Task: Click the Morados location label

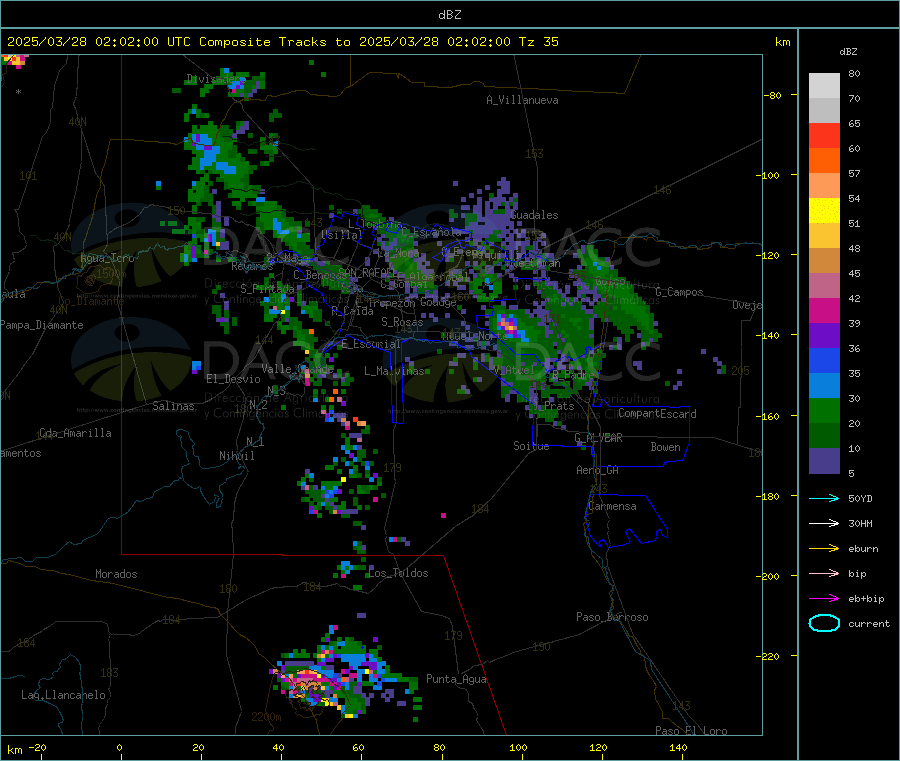Action: [x=117, y=574]
